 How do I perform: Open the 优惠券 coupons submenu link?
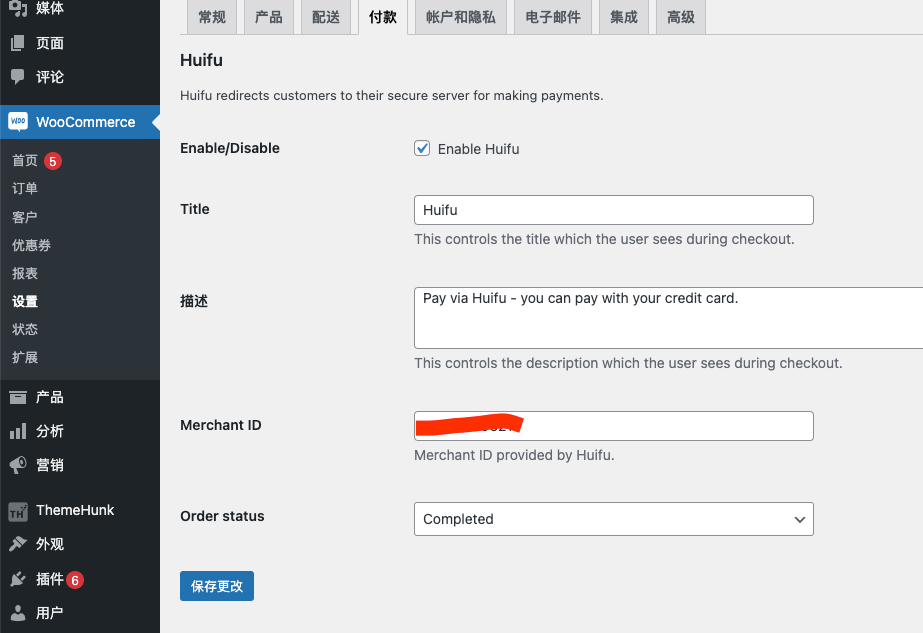[x=31, y=245]
